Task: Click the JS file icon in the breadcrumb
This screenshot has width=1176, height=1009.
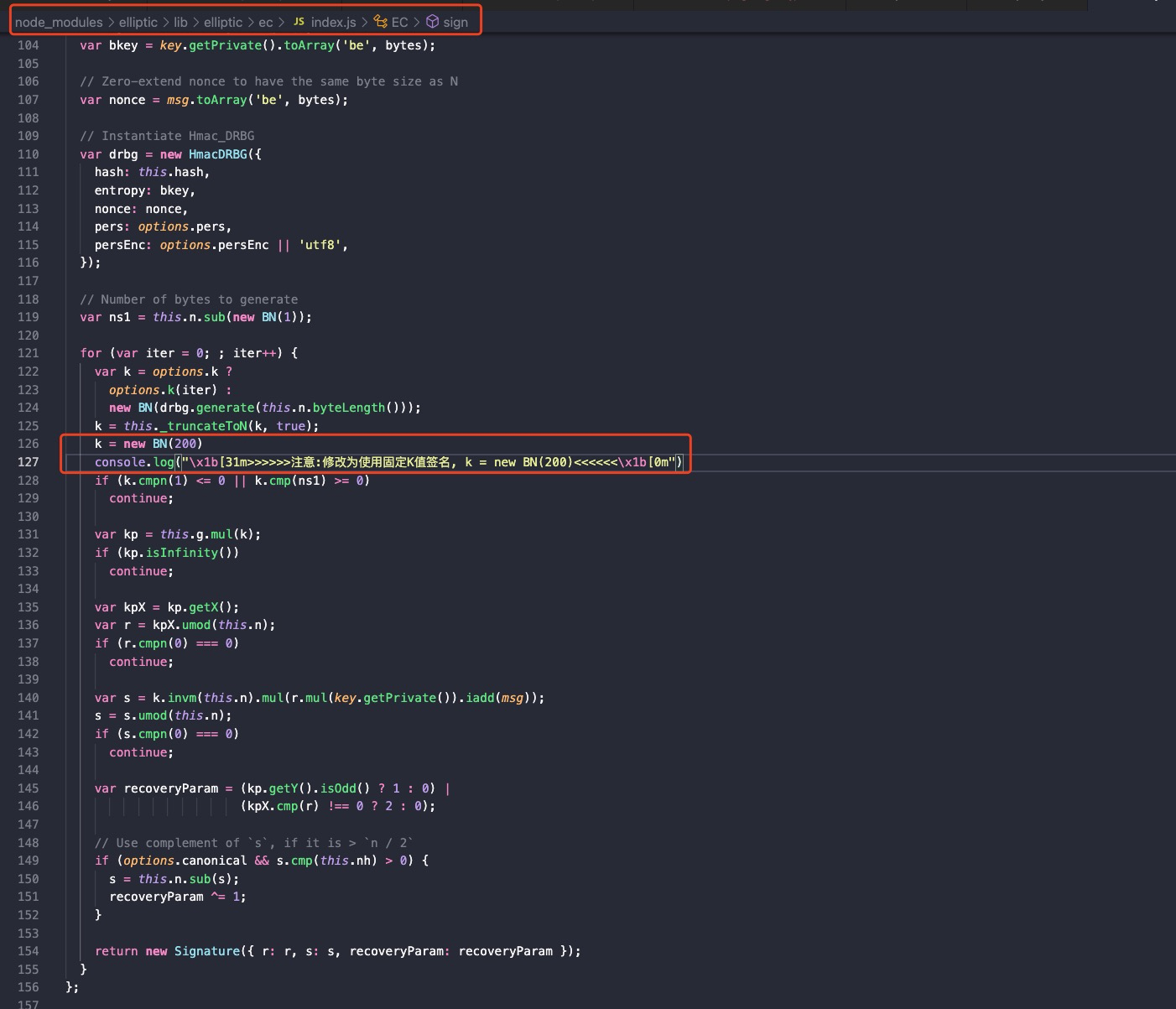Action: [x=299, y=22]
